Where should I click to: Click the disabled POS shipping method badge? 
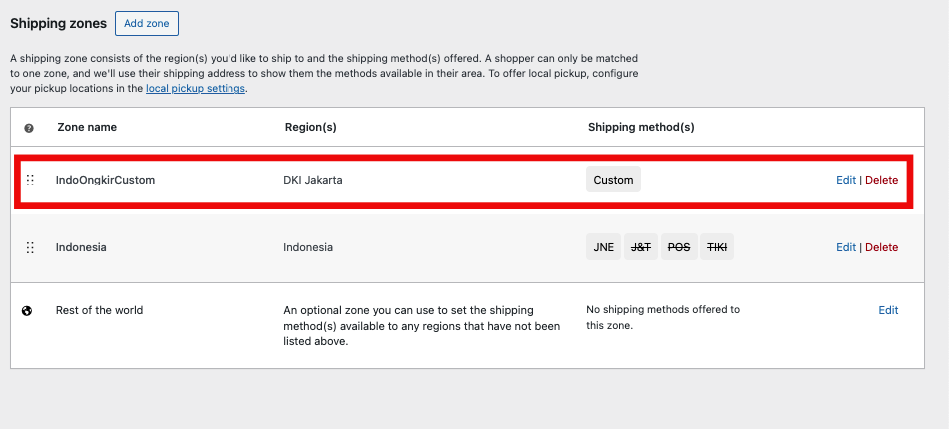pyautogui.click(x=679, y=247)
